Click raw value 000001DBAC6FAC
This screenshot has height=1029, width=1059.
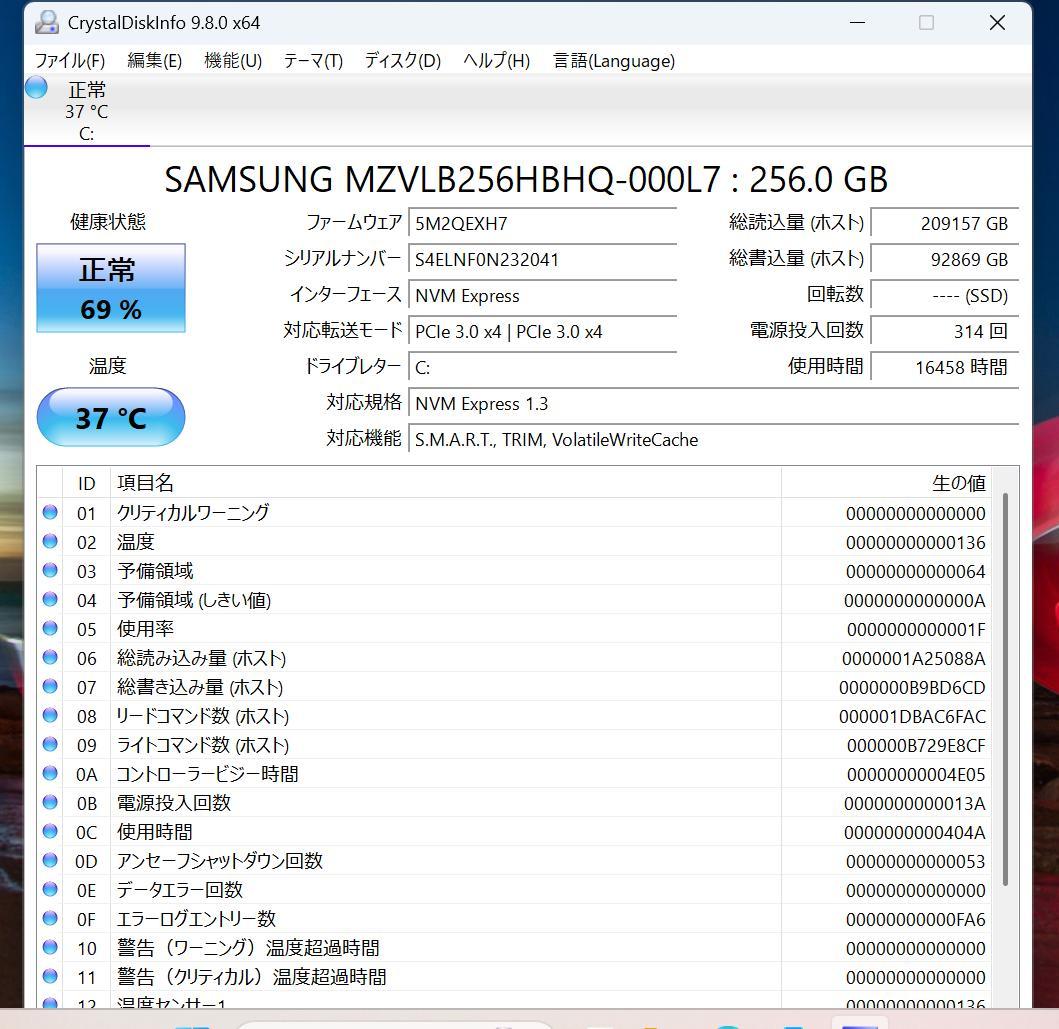point(912,717)
